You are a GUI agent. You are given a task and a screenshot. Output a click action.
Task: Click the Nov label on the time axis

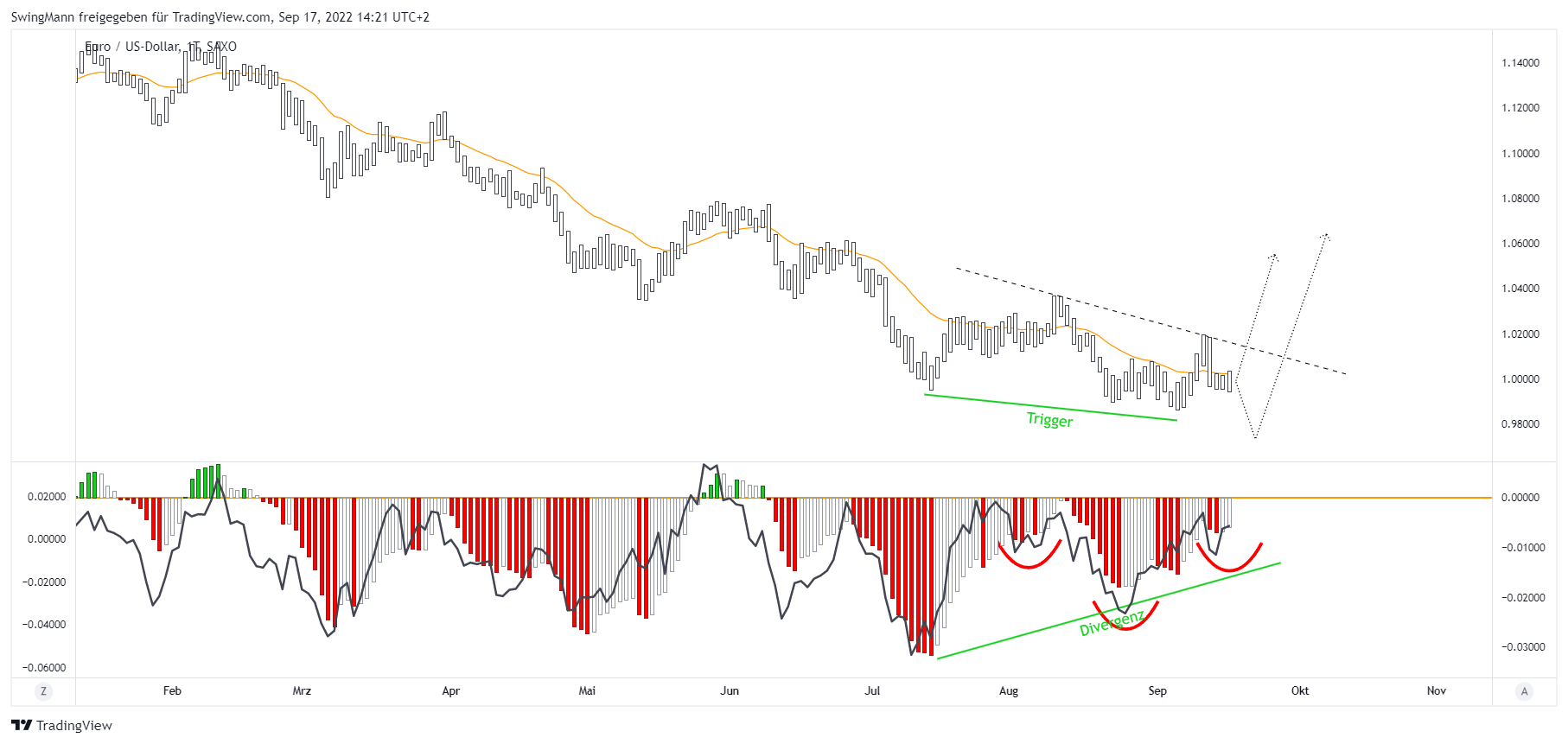point(1437,691)
